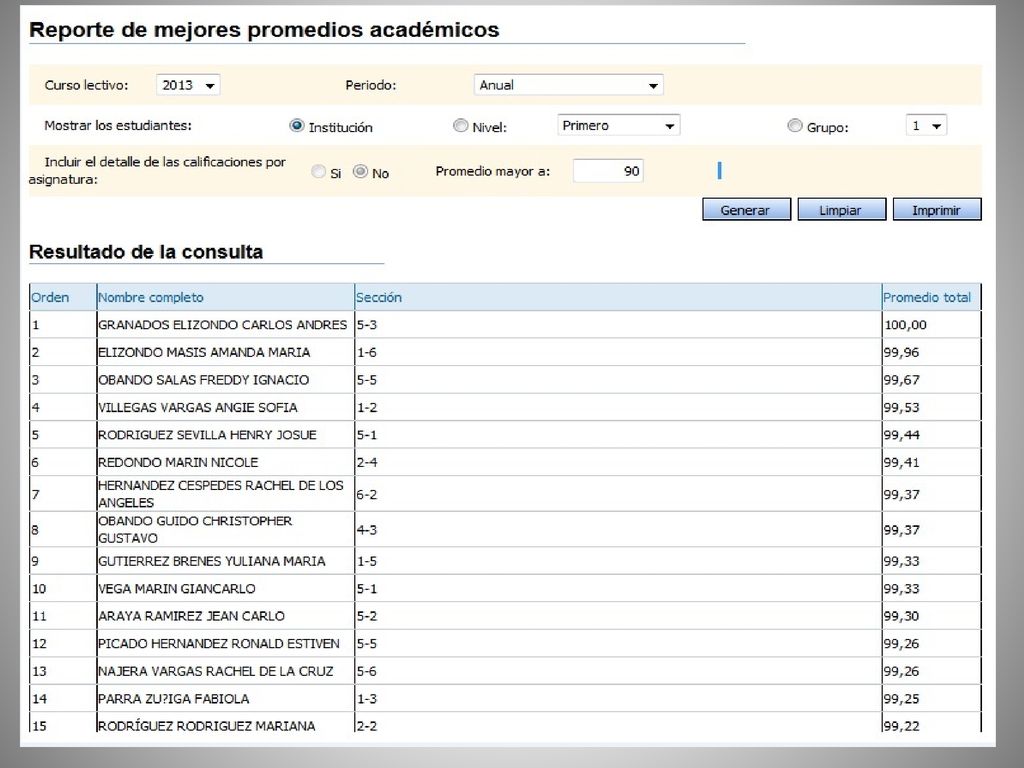The height and width of the screenshot is (768, 1024).
Task: Open the Nivel Primero dropdown
Action: 618,125
